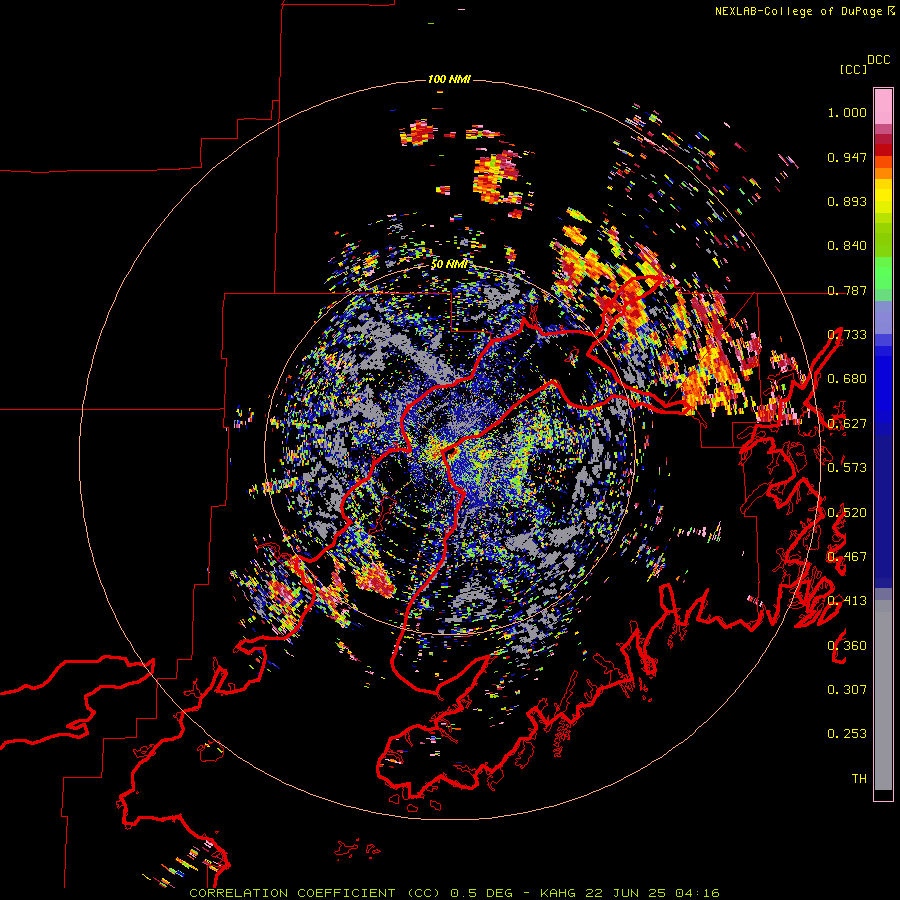Click the 50 NMI range ring label
900x900 pixels.
point(449,264)
